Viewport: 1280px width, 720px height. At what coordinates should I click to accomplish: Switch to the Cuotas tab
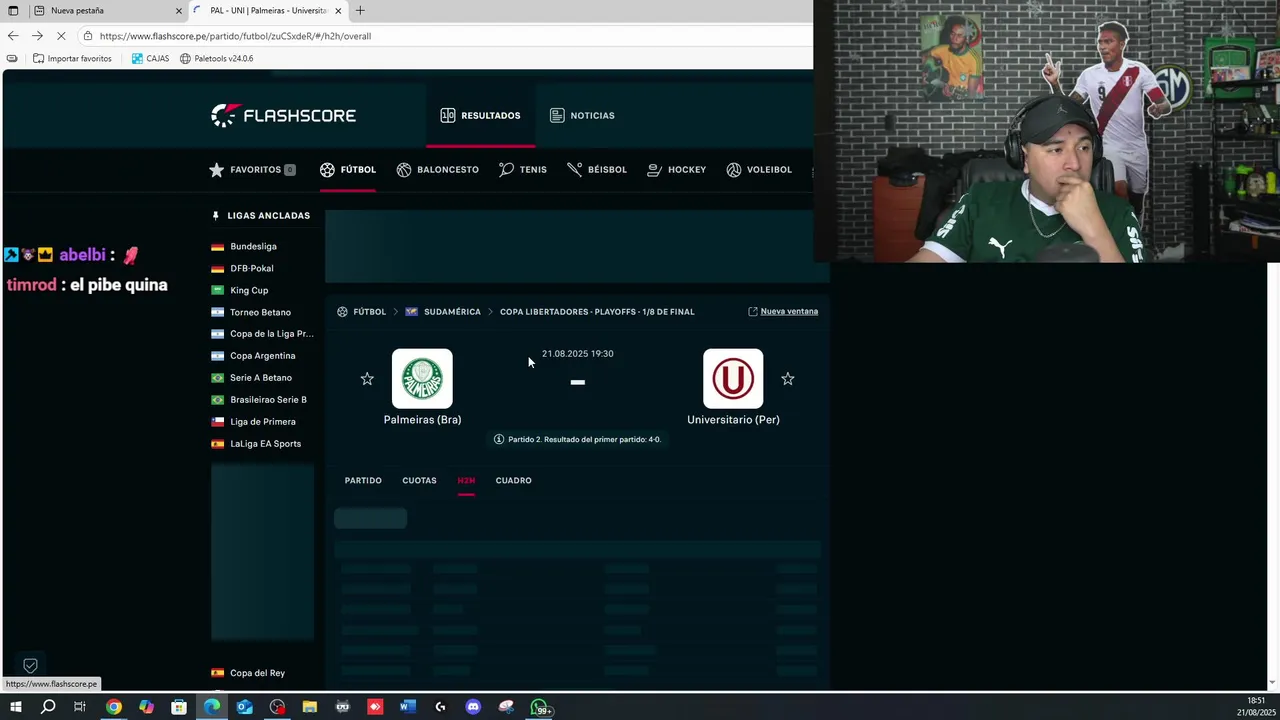click(x=419, y=481)
